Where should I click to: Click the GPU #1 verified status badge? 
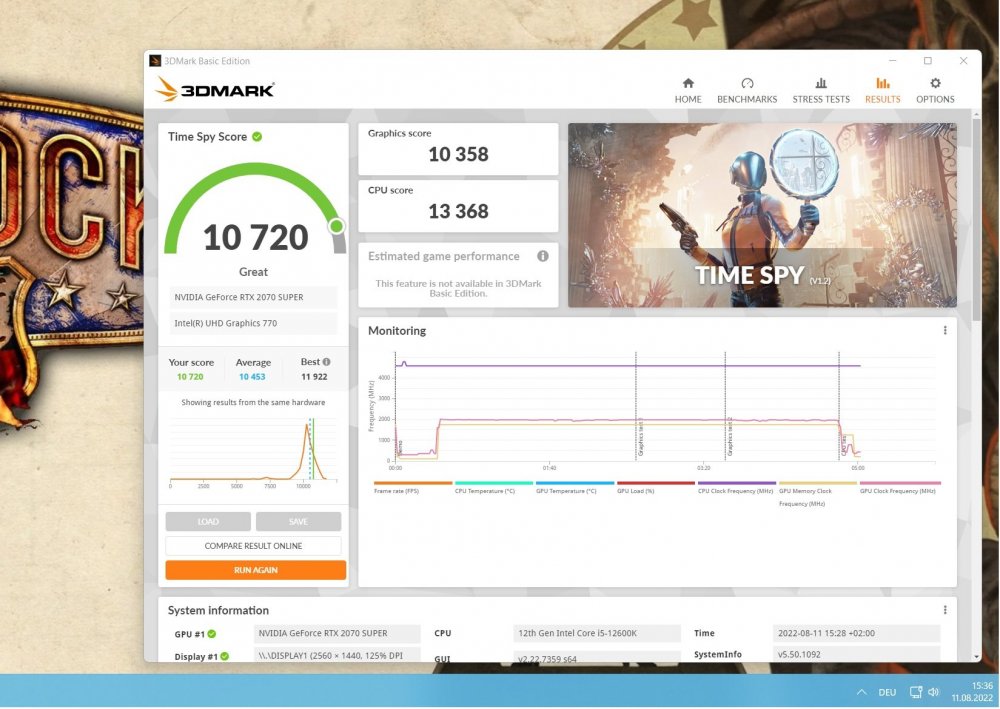point(211,633)
